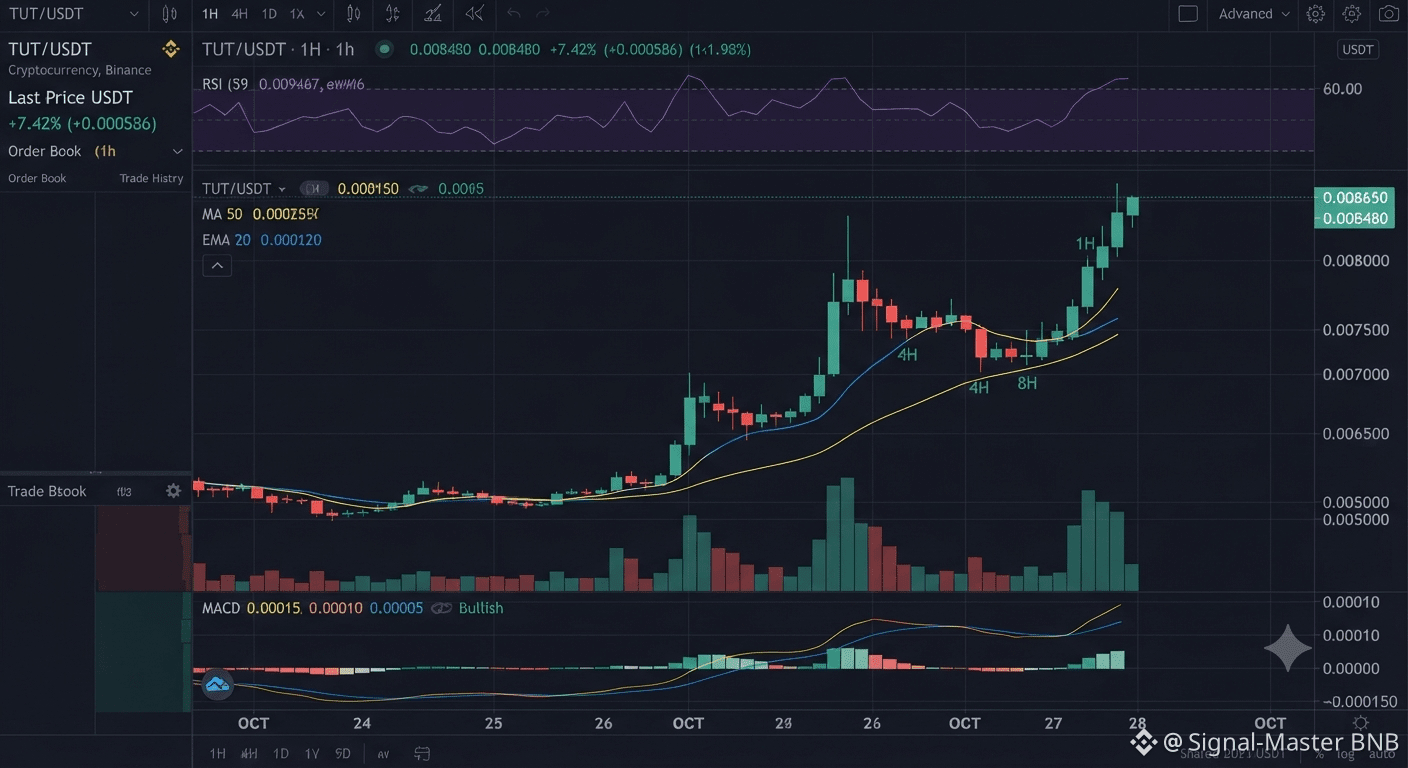Select the 1H range in bottom bar
Screen dimensions: 1408x768
click(x=217, y=754)
